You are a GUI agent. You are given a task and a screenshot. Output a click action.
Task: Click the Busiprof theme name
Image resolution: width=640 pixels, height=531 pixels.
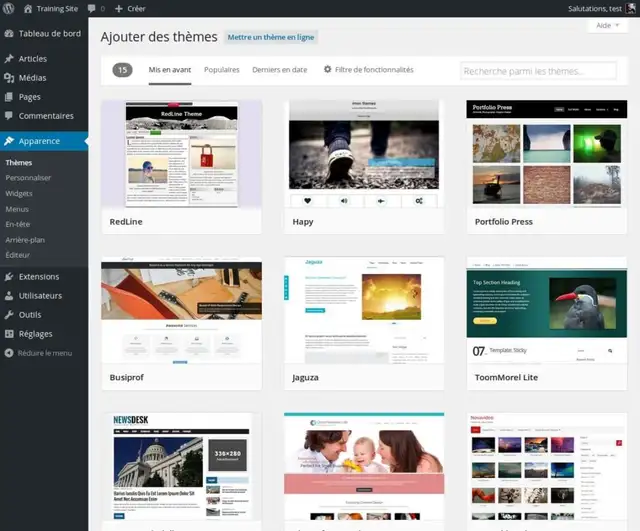point(127,378)
